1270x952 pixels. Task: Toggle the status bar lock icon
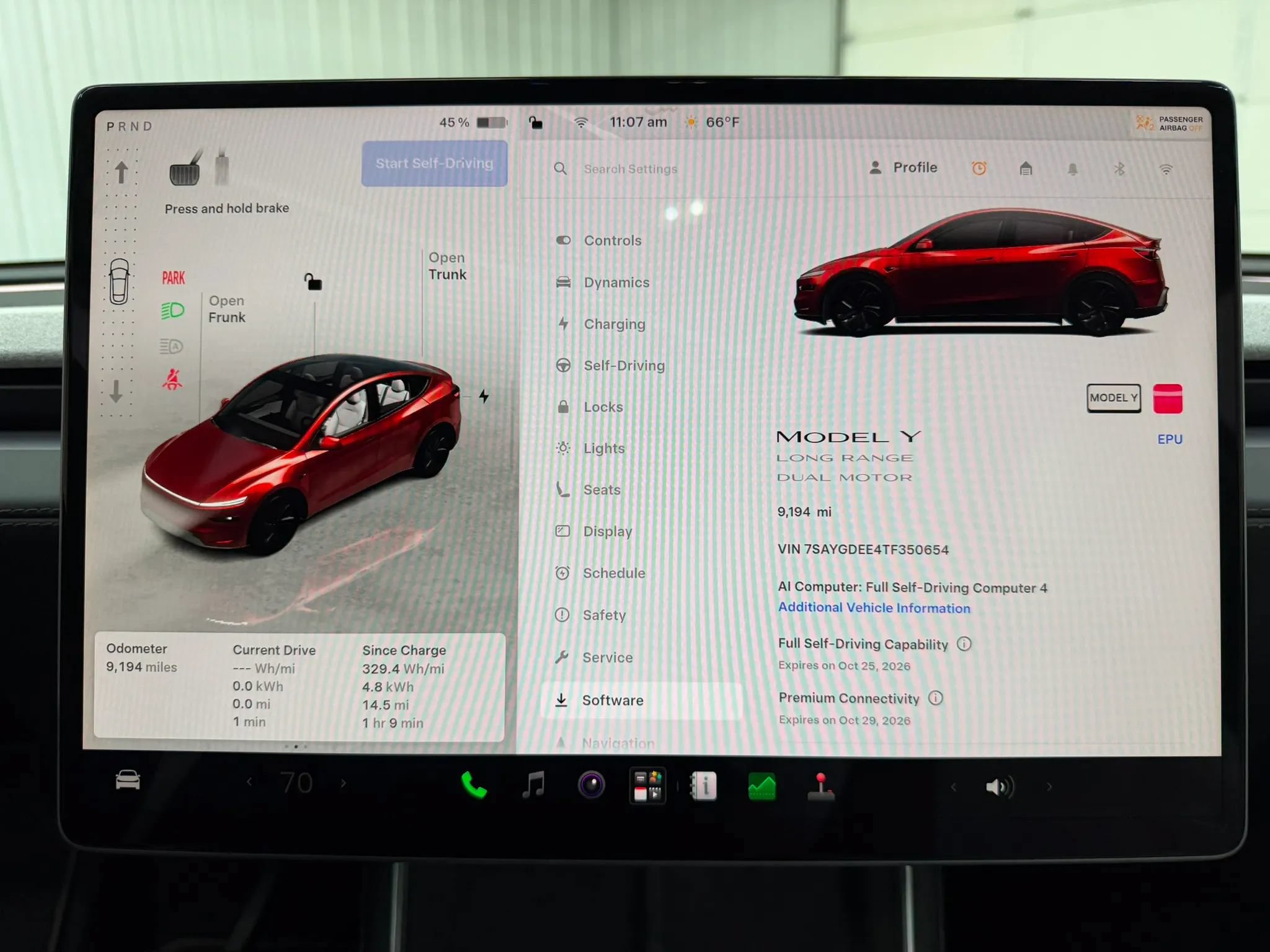(x=535, y=123)
